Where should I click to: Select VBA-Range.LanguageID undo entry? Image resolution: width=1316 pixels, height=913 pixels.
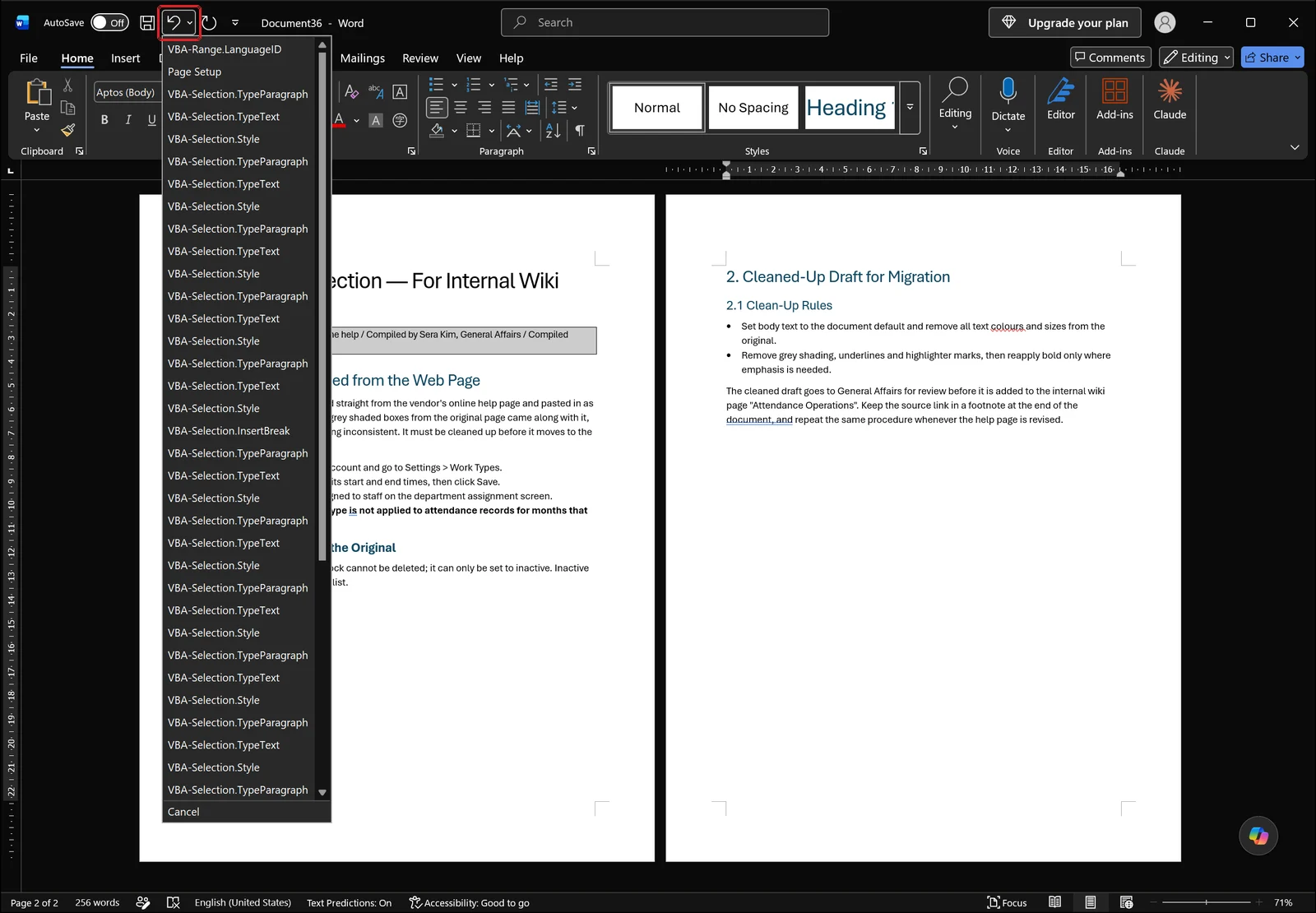click(x=239, y=49)
